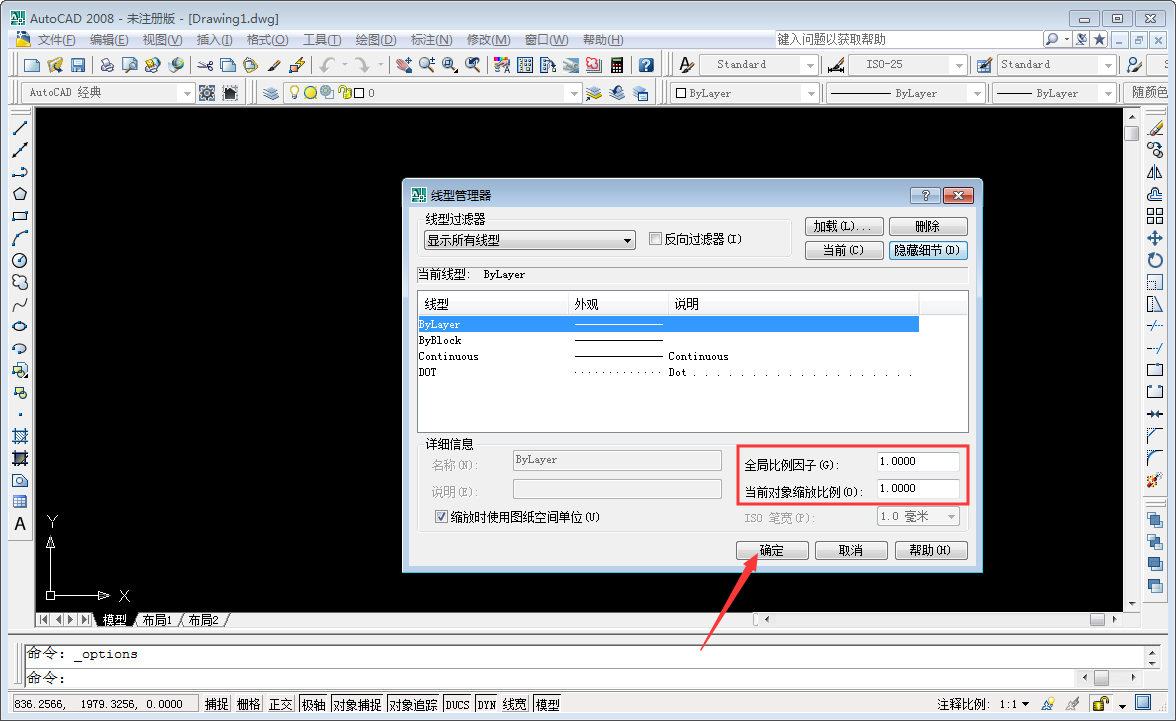Screen dimensions: 1176x721
Task: Switch to the 布局1 tab
Action: (x=156, y=619)
